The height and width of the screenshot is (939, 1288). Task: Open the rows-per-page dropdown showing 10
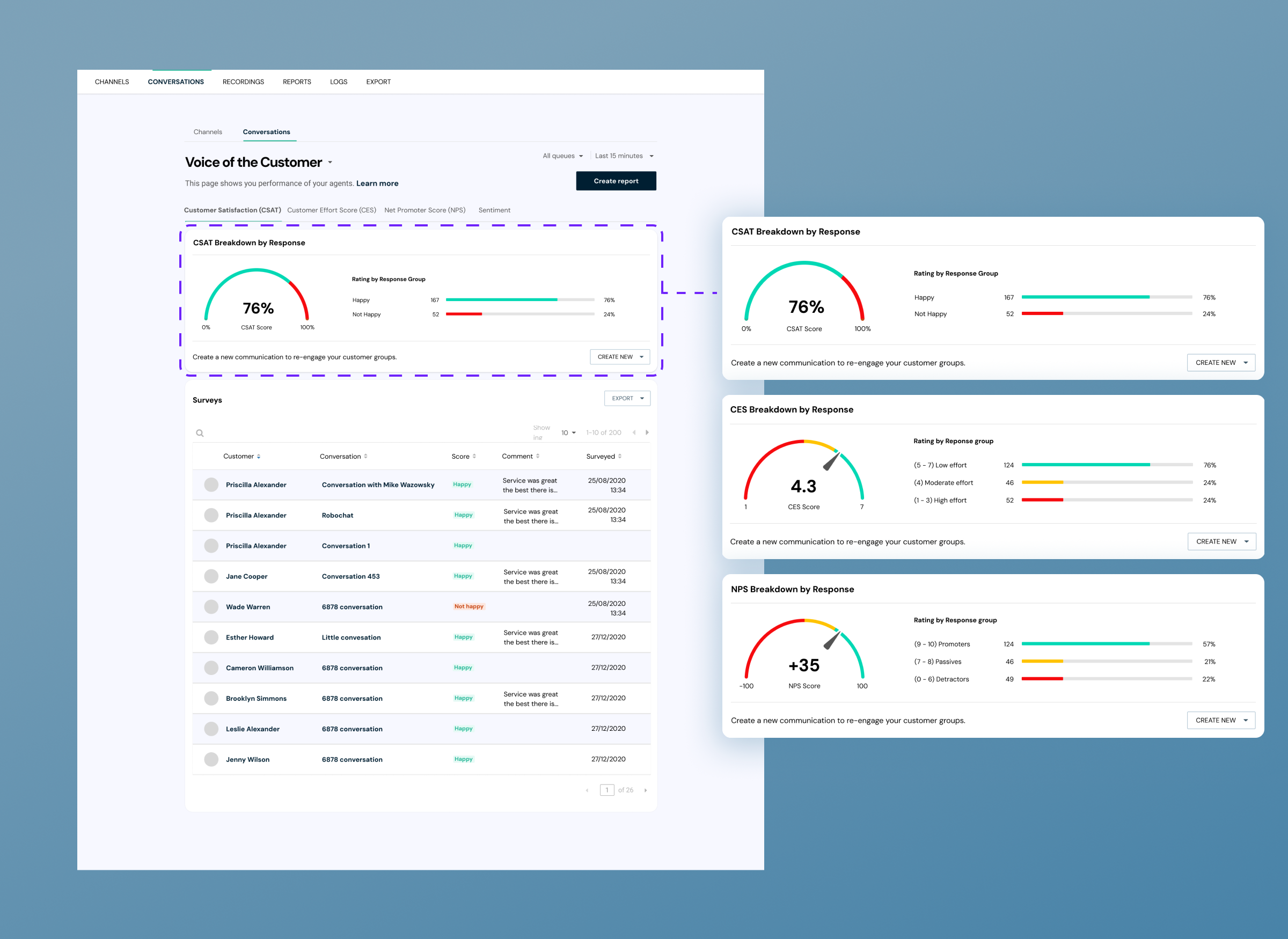tap(568, 432)
